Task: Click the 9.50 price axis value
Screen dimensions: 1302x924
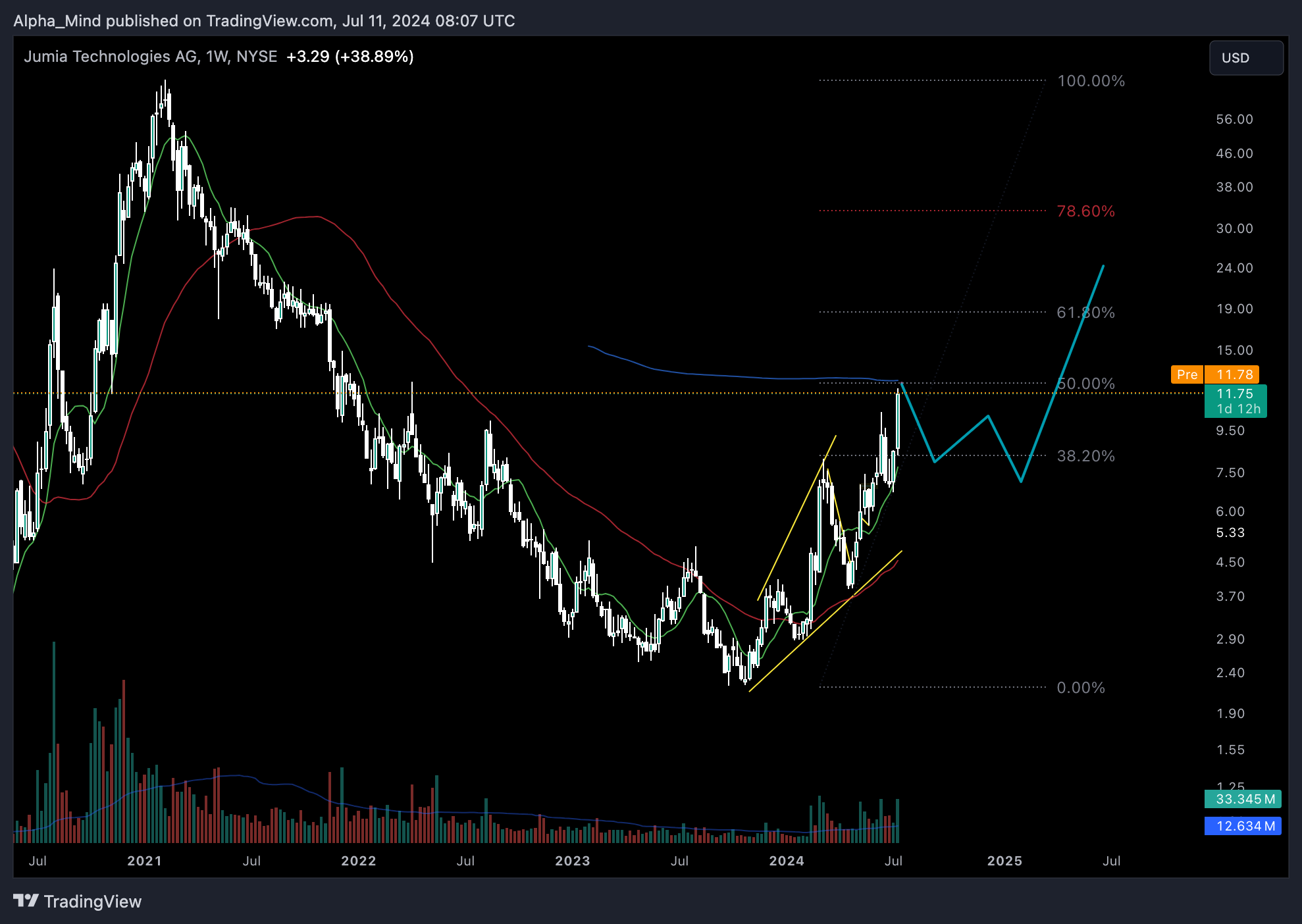Action: point(1230,430)
